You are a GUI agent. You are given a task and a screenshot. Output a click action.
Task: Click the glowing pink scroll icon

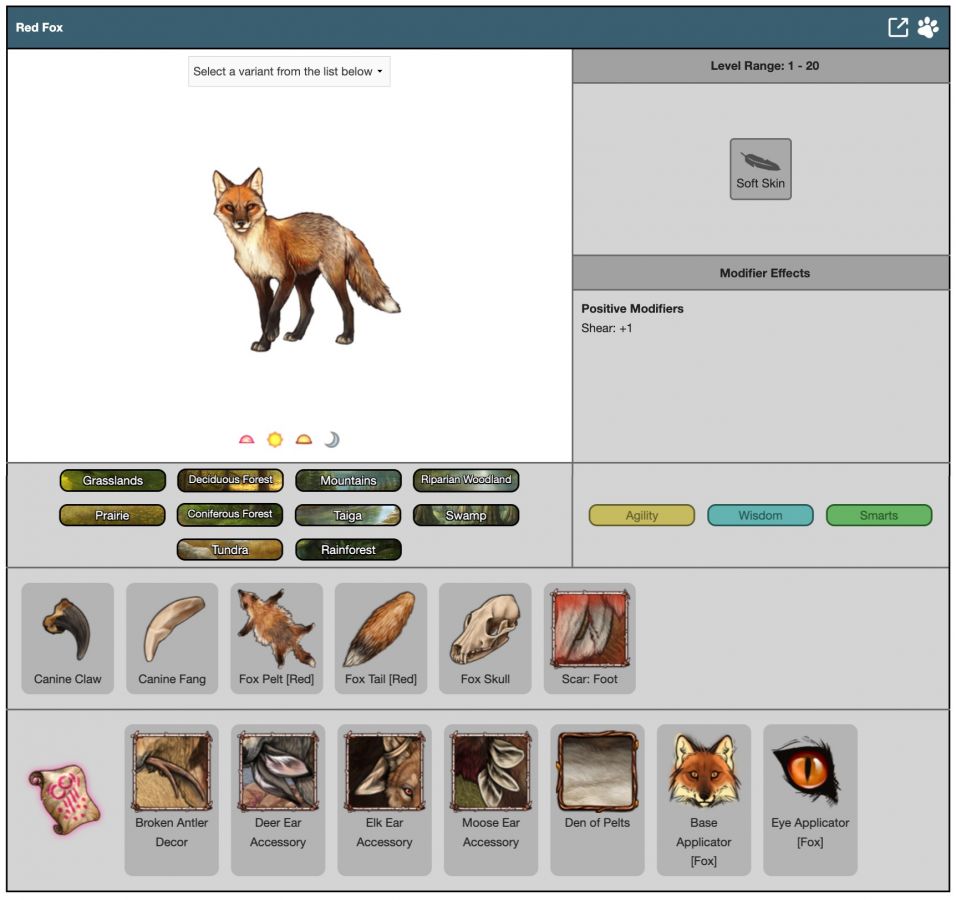click(63, 801)
